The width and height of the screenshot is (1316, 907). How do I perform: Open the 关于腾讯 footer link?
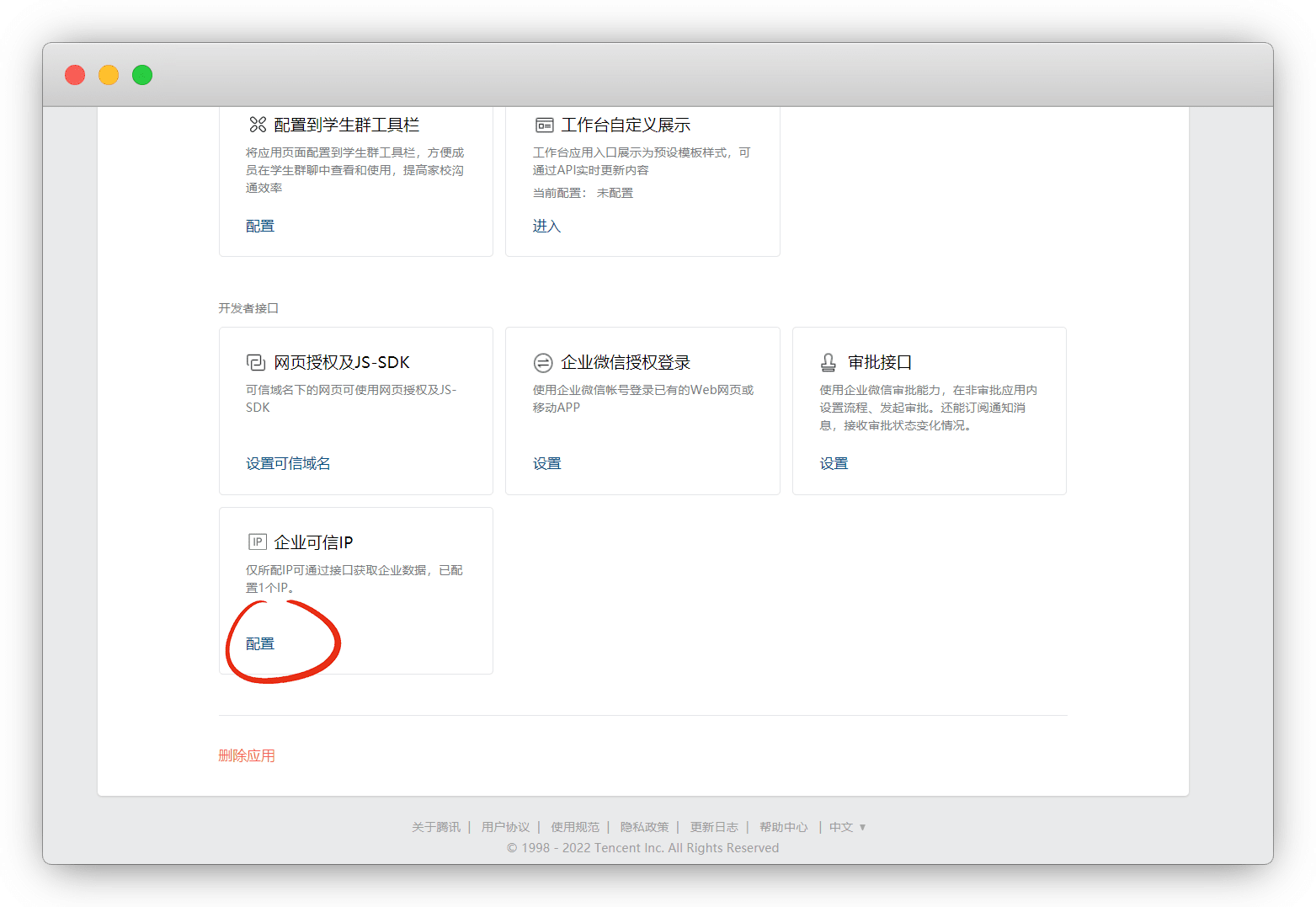pos(436,828)
